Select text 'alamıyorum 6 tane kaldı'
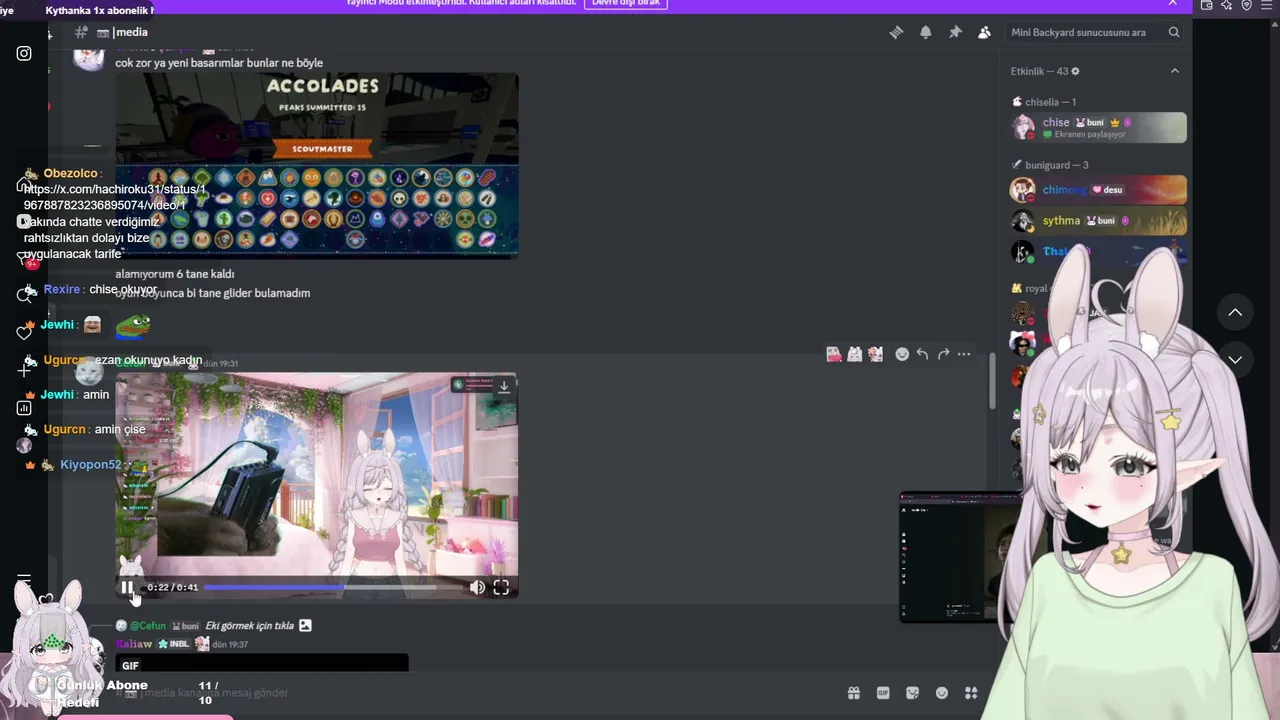Image resolution: width=1280 pixels, height=720 pixels. (175, 274)
